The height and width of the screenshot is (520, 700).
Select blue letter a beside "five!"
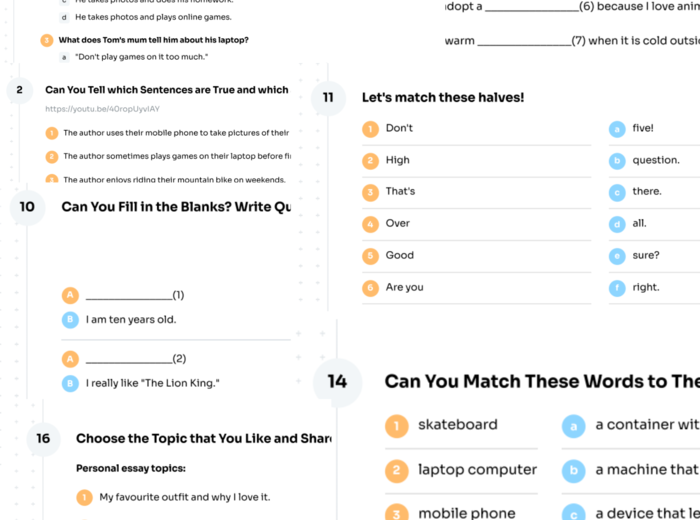(618, 129)
